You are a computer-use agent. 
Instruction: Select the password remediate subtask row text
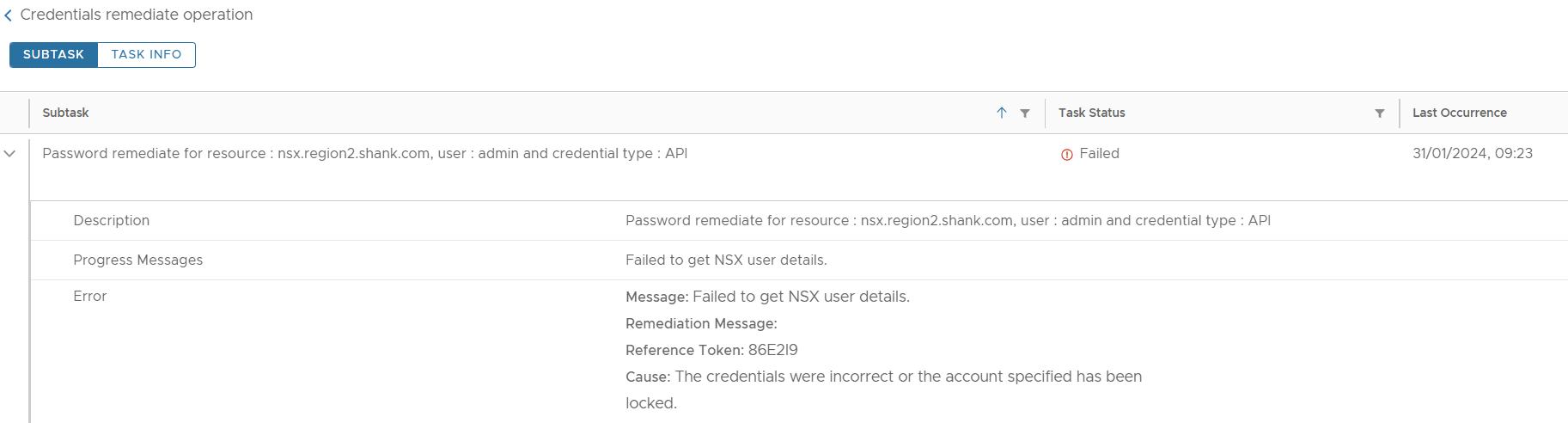click(x=365, y=153)
